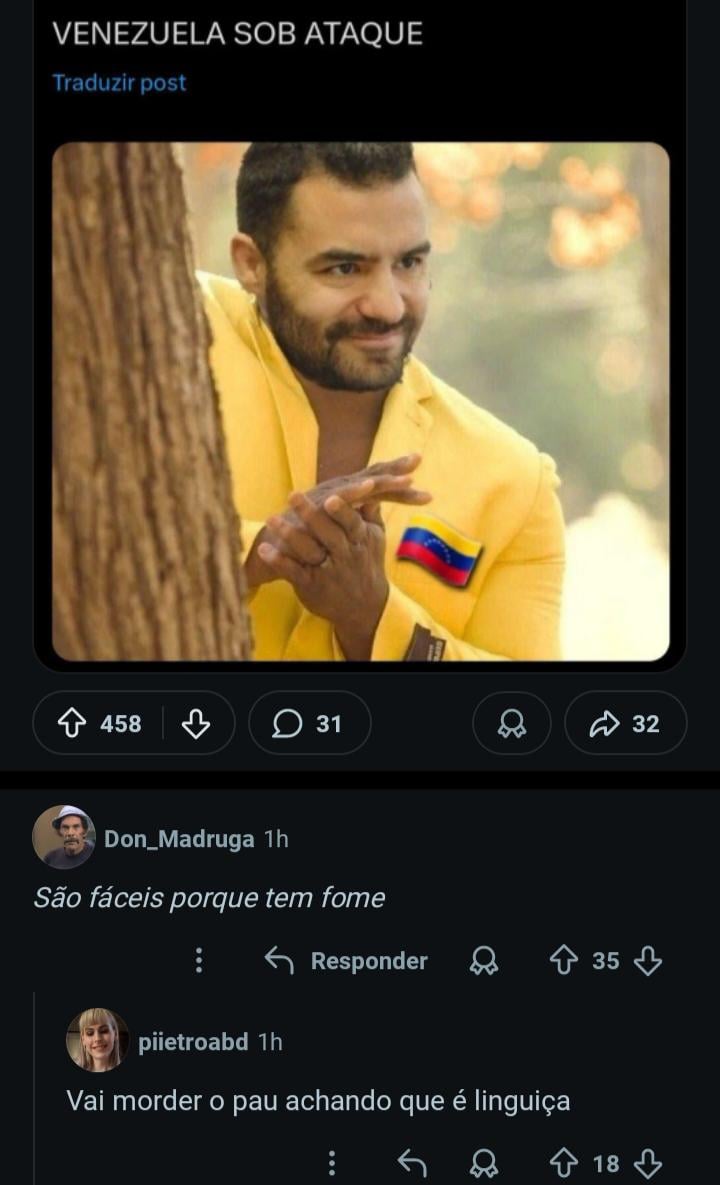Award Don_Madruga's comment
720x1185 pixels.
(x=484, y=961)
